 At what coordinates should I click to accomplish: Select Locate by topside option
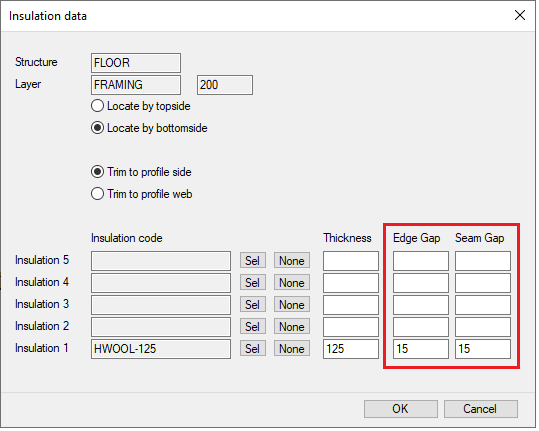pyautogui.click(x=141, y=106)
